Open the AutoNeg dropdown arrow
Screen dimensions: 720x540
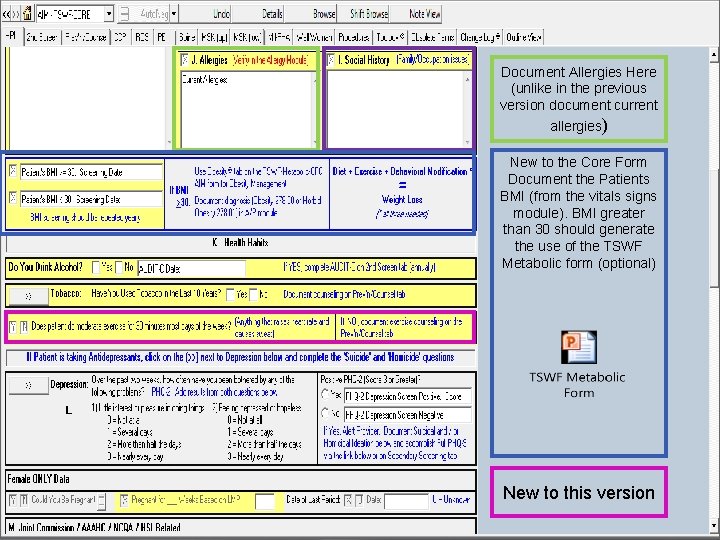(x=174, y=14)
